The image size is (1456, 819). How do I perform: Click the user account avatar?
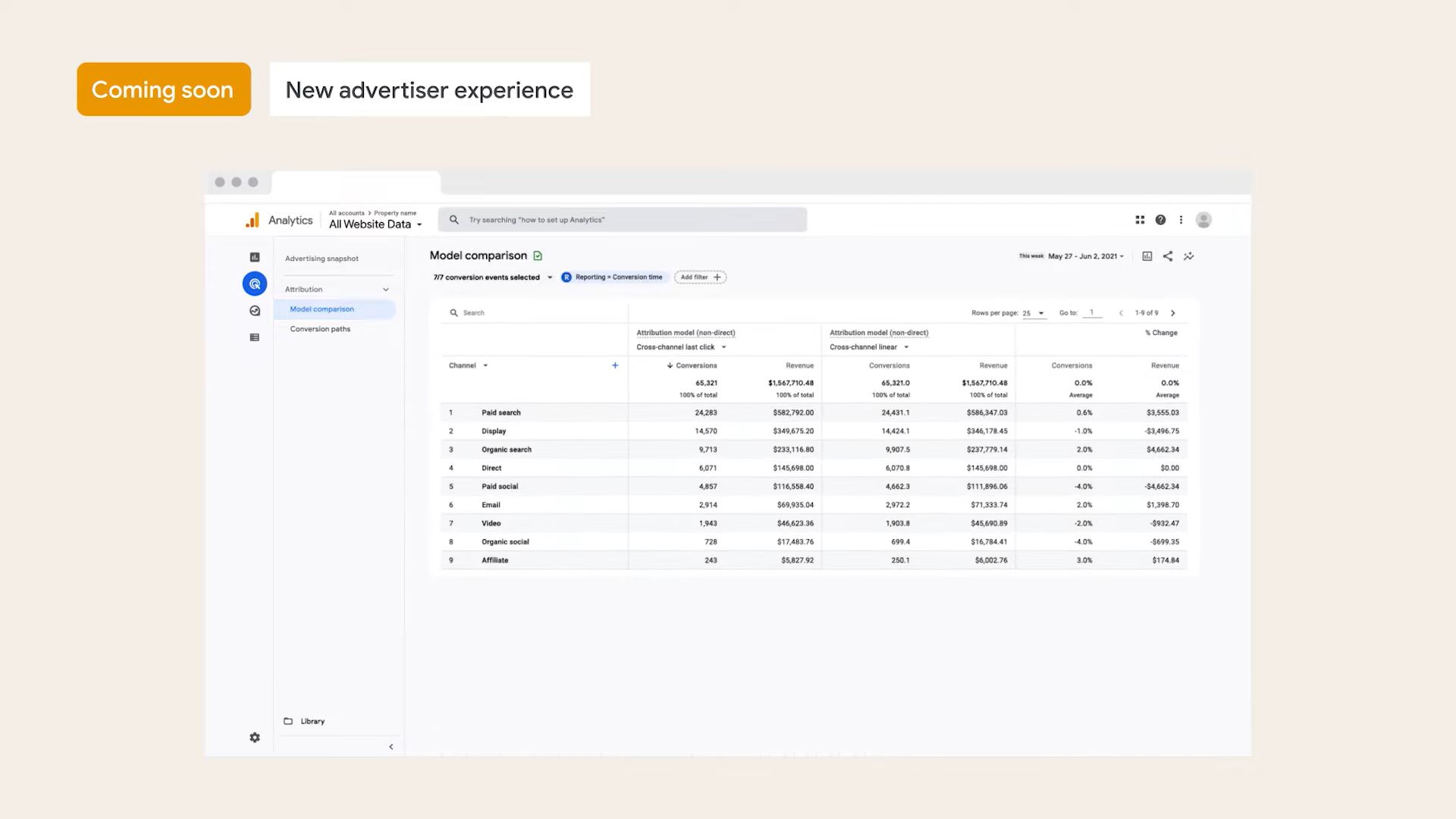(1203, 220)
